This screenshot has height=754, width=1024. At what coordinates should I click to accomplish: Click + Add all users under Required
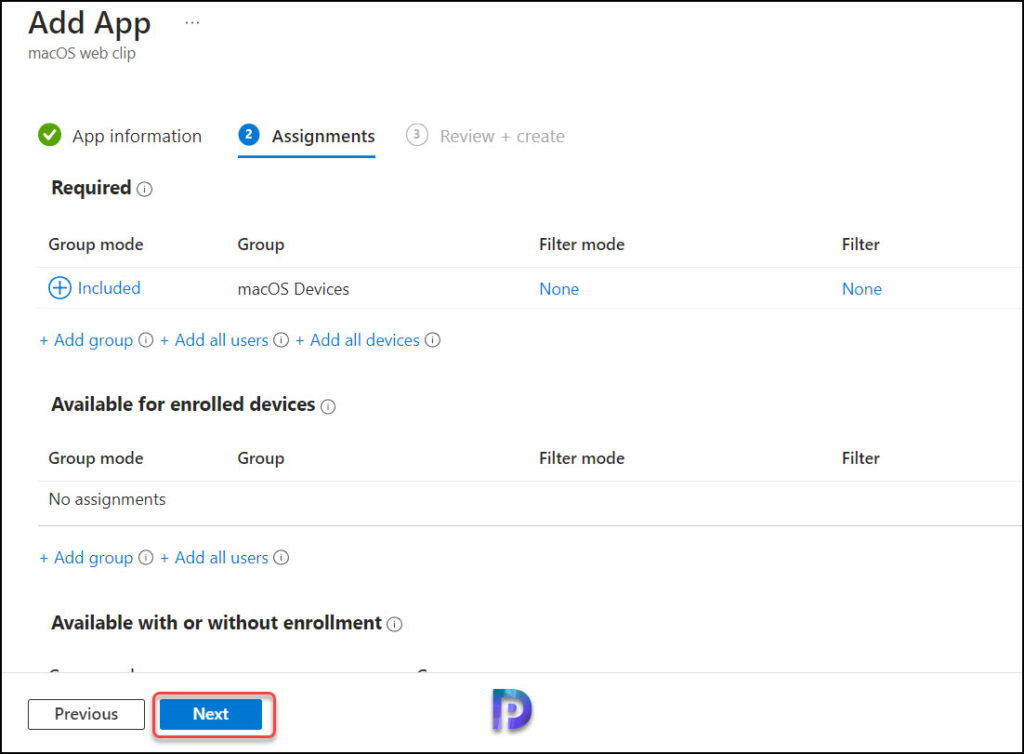214,340
